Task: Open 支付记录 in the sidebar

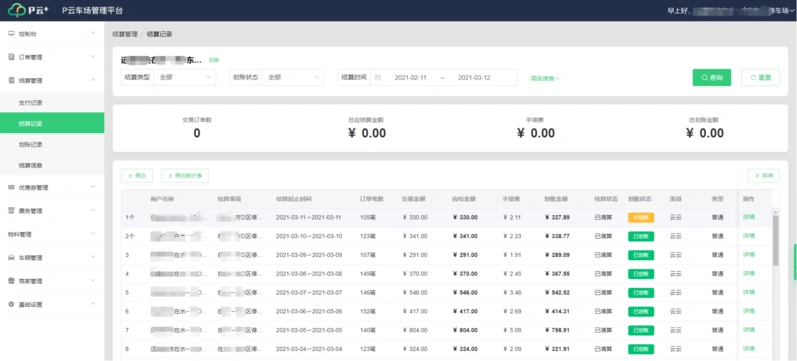Action: coord(30,103)
